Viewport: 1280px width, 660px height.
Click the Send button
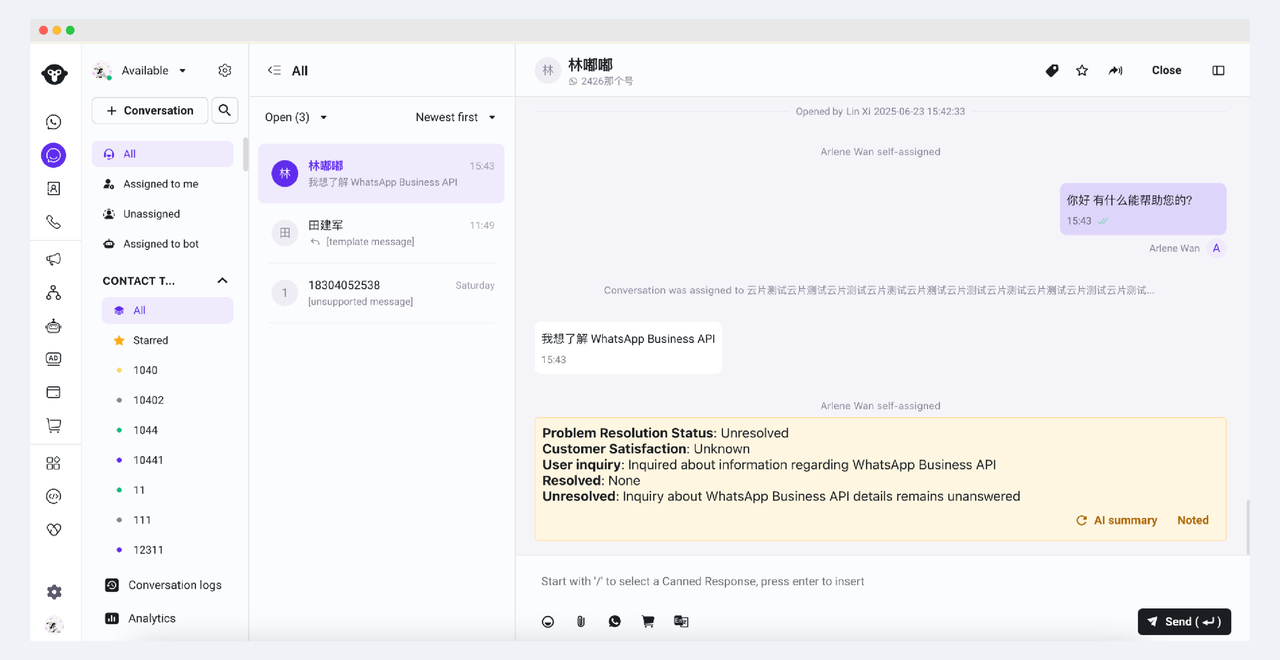pyautogui.click(x=1184, y=622)
